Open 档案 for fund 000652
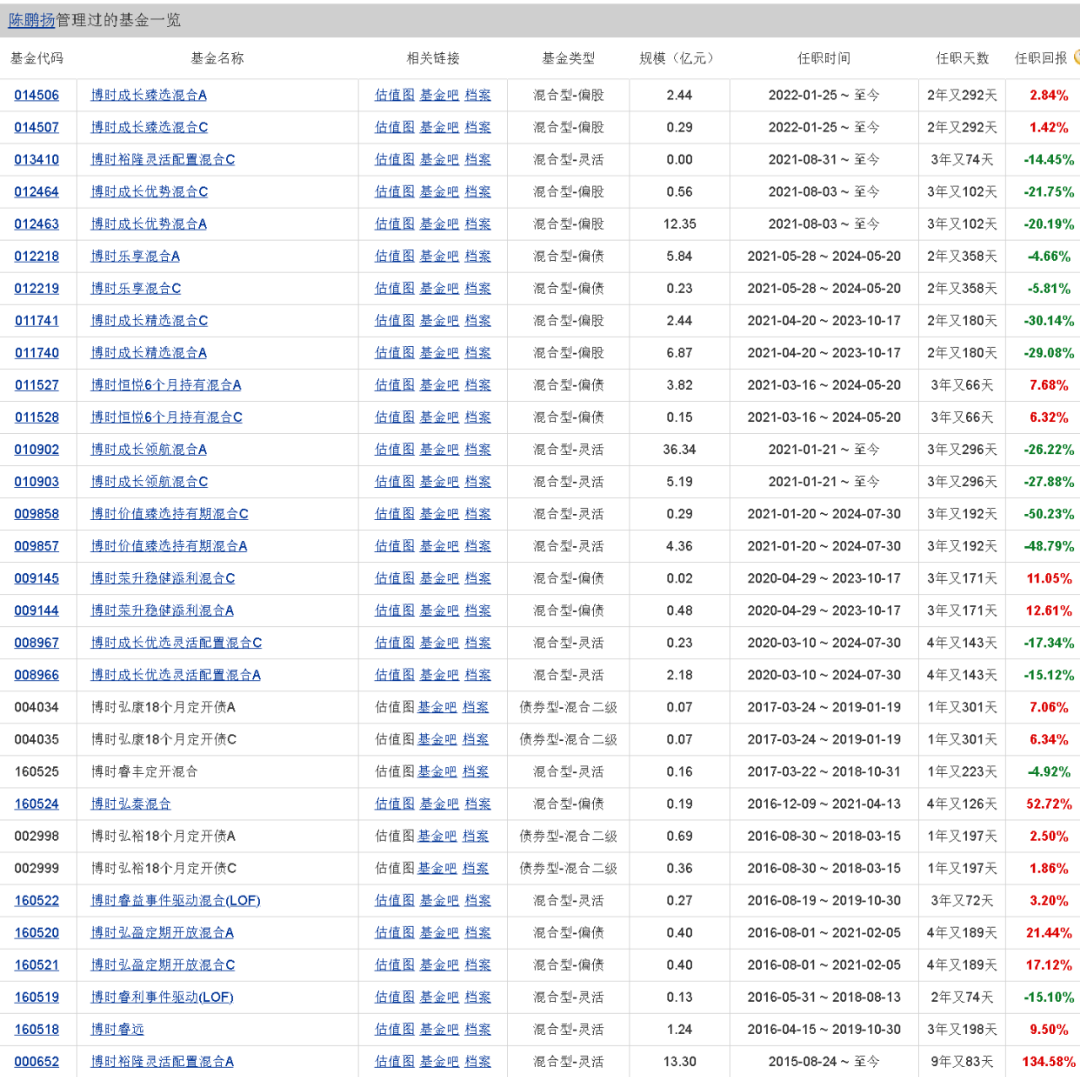Viewport: 1080px width, 1077px height. point(478,1062)
